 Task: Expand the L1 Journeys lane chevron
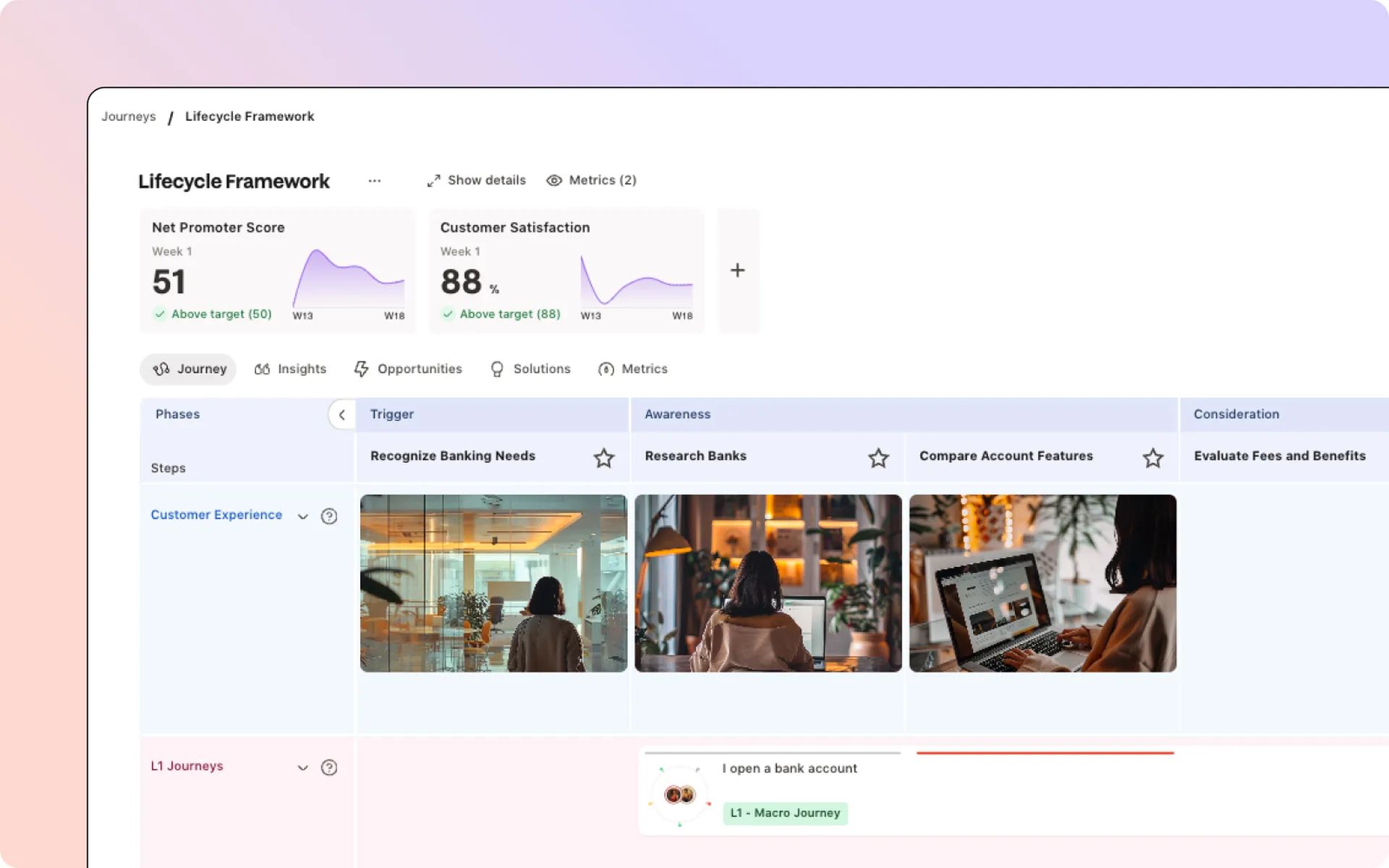click(303, 768)
